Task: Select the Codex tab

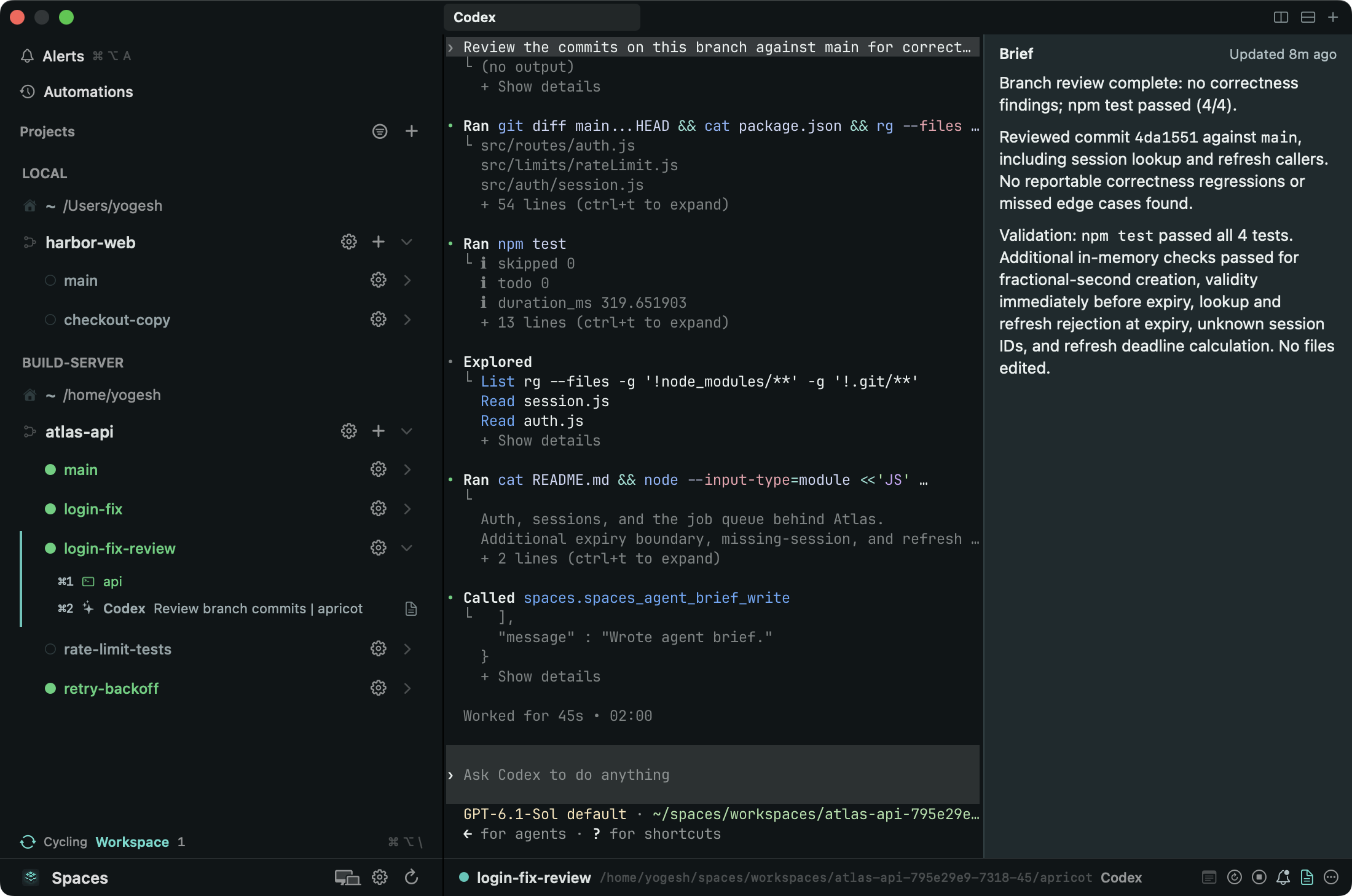Action: [x=541, y=17]
